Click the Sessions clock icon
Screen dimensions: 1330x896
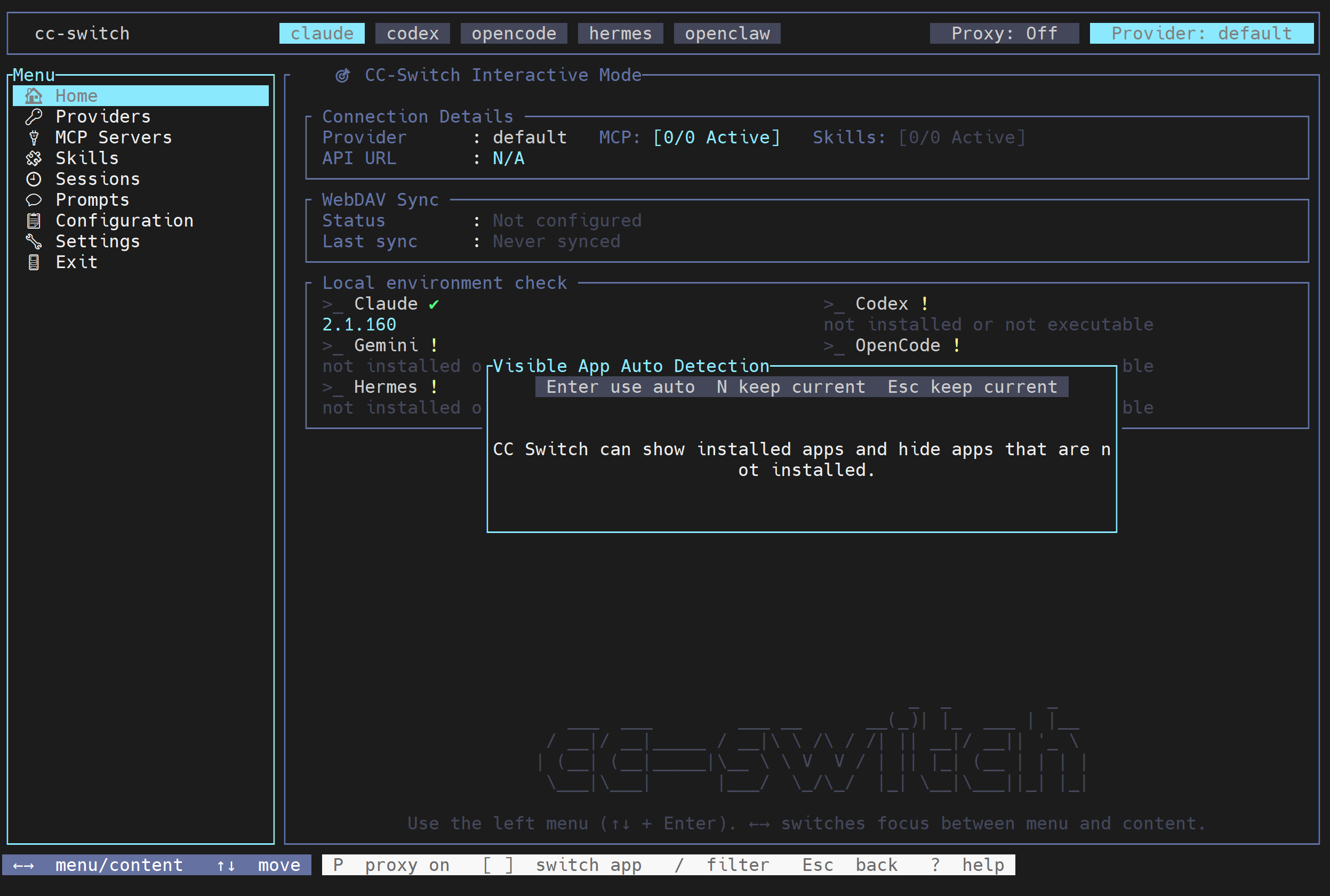(34, 180)
